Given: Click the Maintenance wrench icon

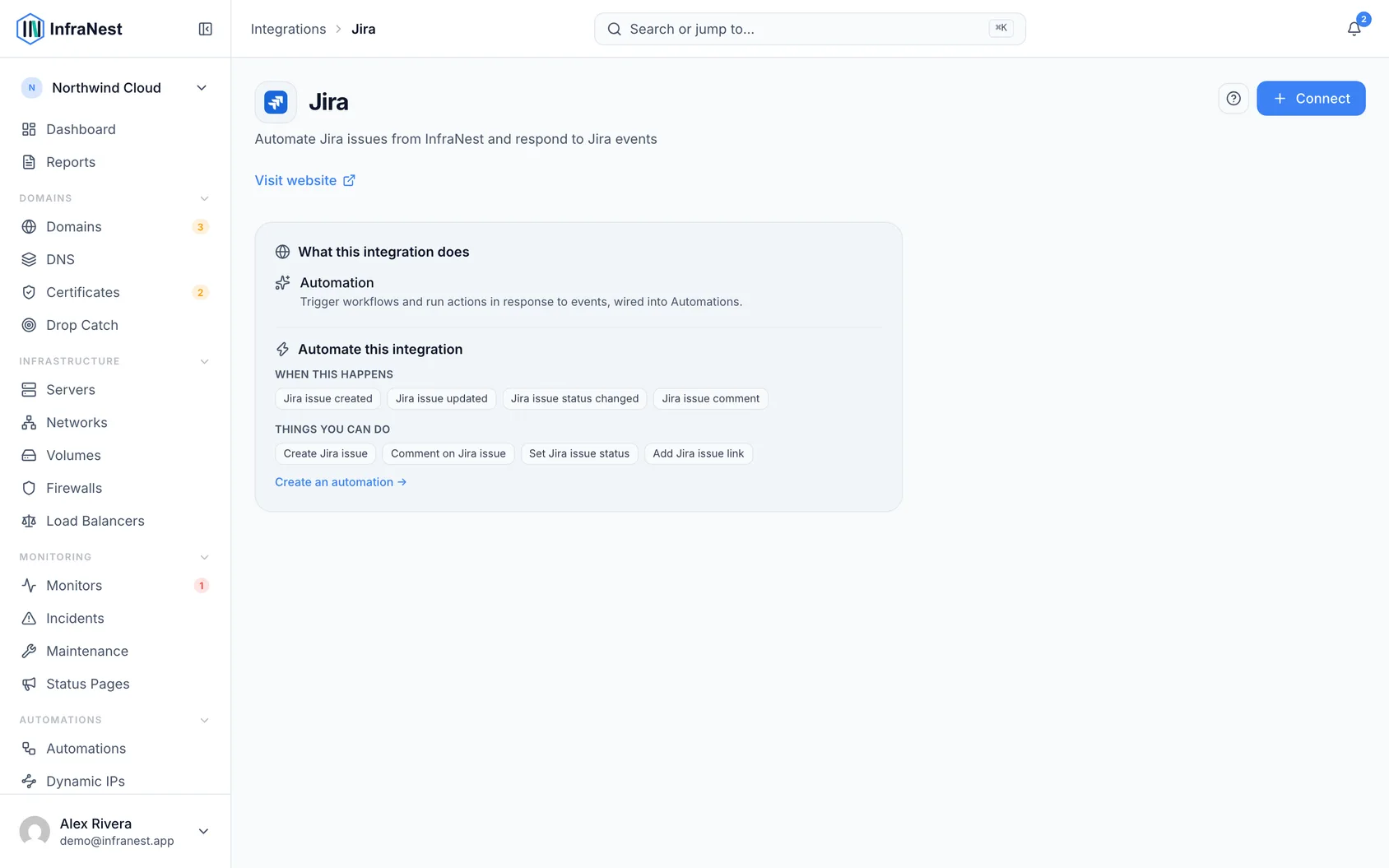Looking at the screenshot, I should coord(29,651).
